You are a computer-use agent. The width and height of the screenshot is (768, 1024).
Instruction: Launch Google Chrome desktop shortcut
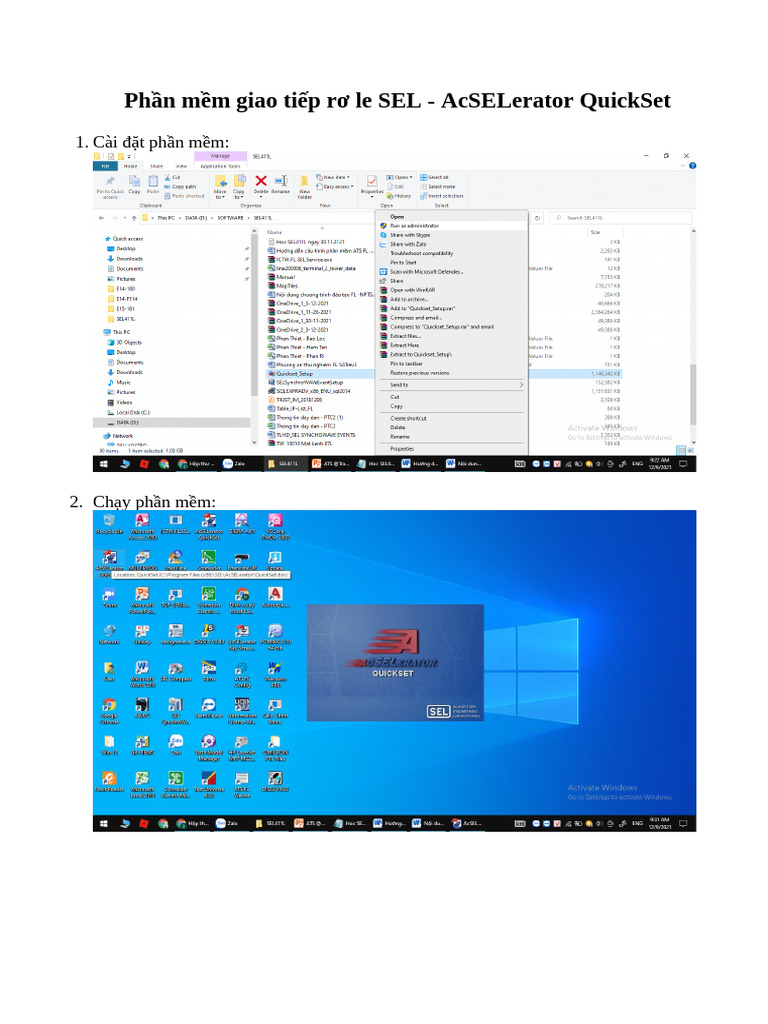pyautogui.click(x=109, y=711)
